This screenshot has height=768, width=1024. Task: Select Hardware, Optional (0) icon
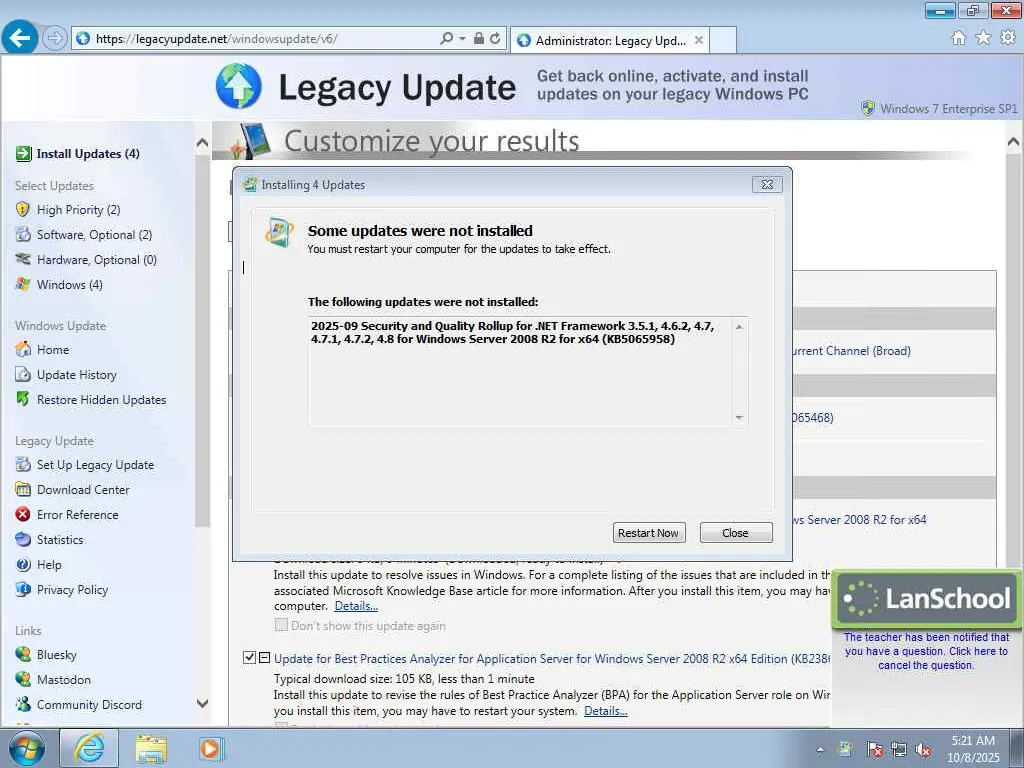click(x=23, y=259)
